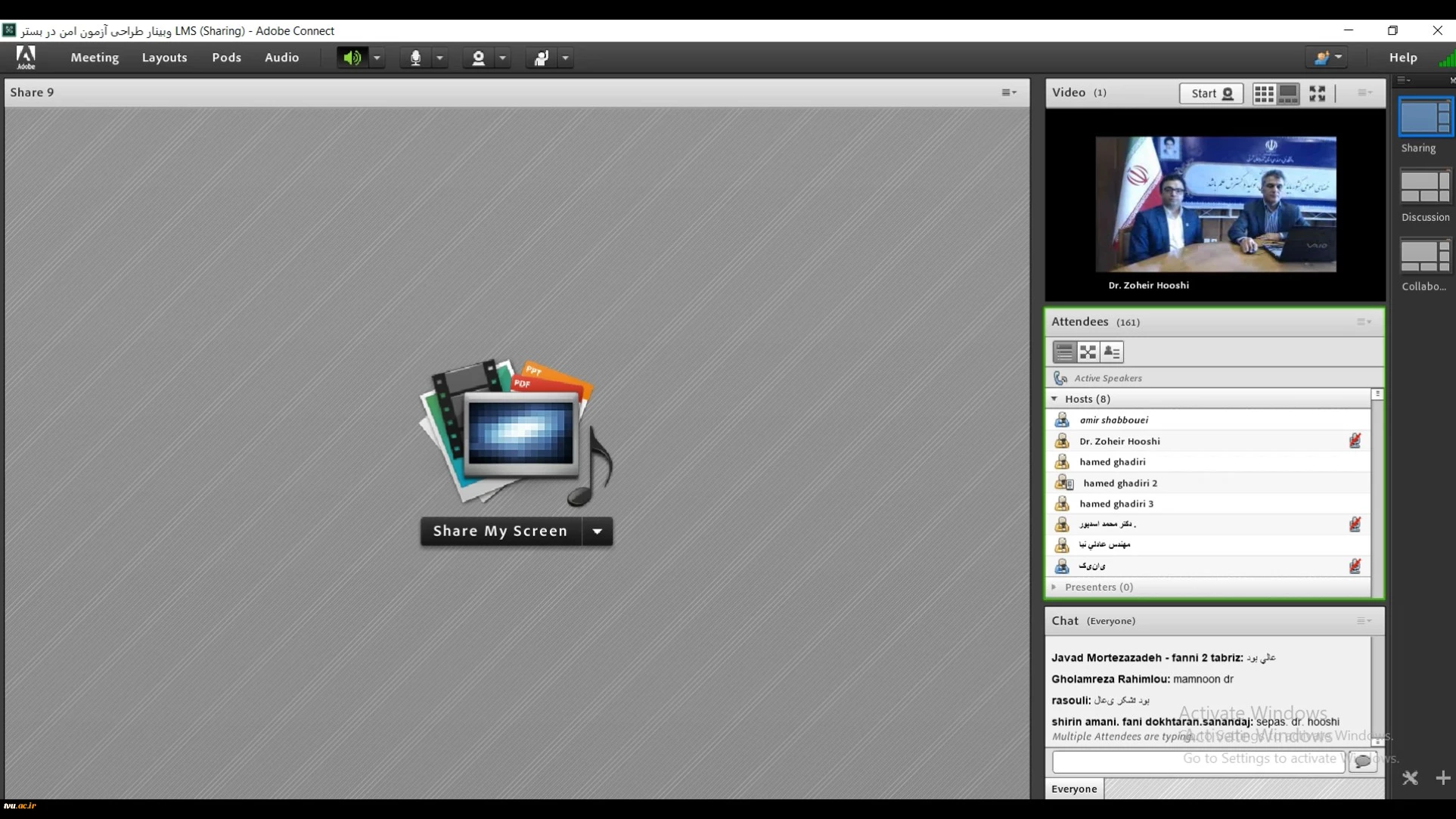Open speaker options dropdown arrow

(x=377, y=57)
